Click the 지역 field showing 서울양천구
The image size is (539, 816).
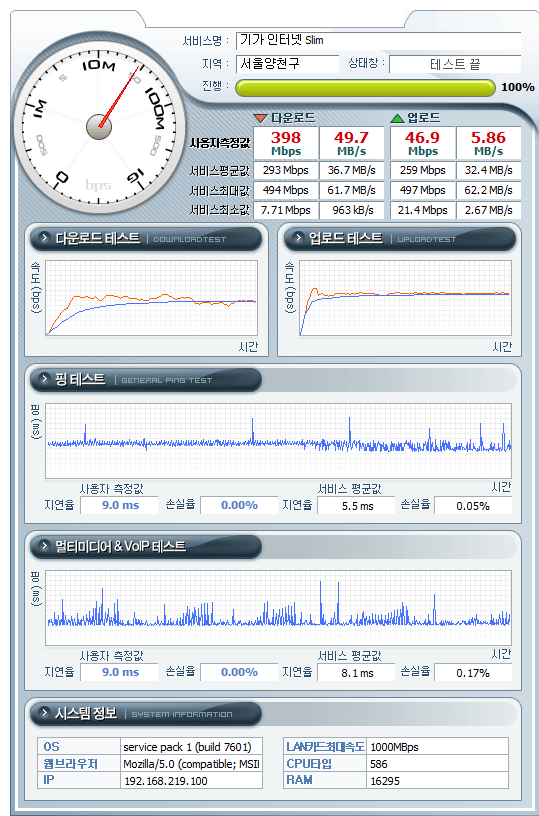287,64
